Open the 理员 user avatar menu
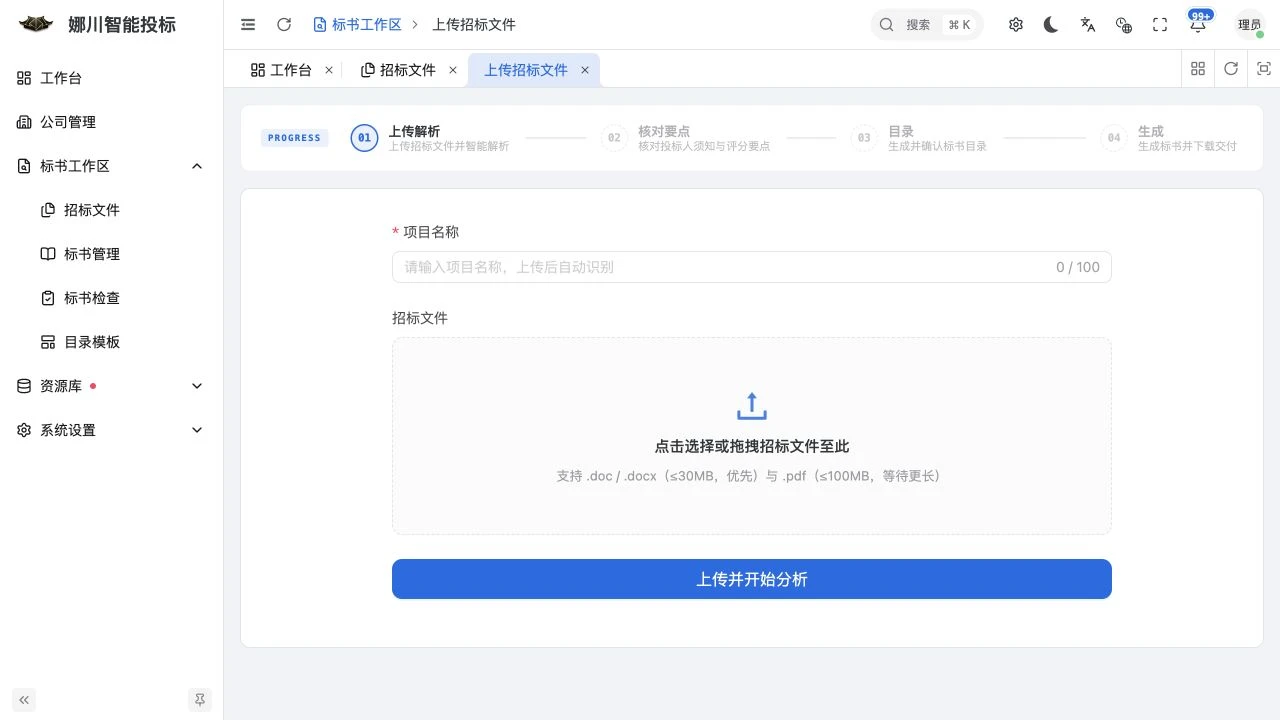The height and width of the screenshot is (720, 1280). 1250,25
